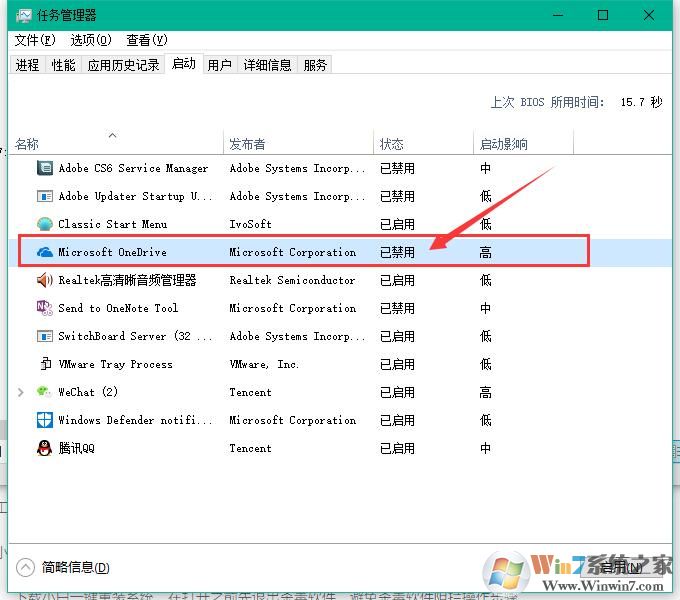The image size is (680, 600).
Task: Click the Windows Defender shield icon
Action: tap(45, 421)
